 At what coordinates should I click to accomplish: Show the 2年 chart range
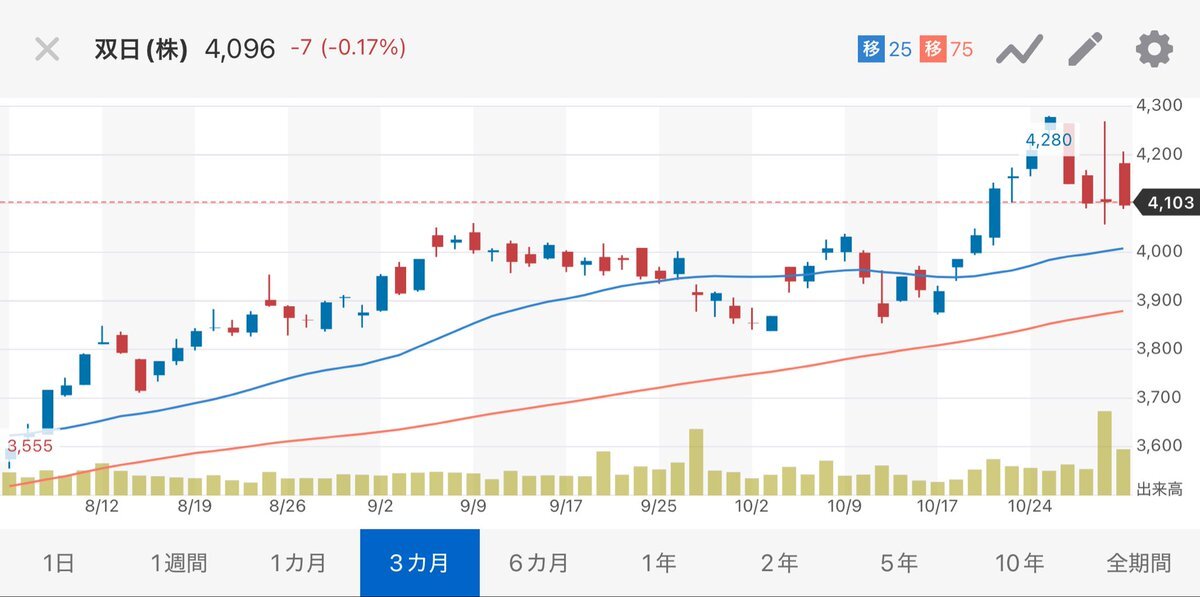pyautogui.click(x=779, y=563)
